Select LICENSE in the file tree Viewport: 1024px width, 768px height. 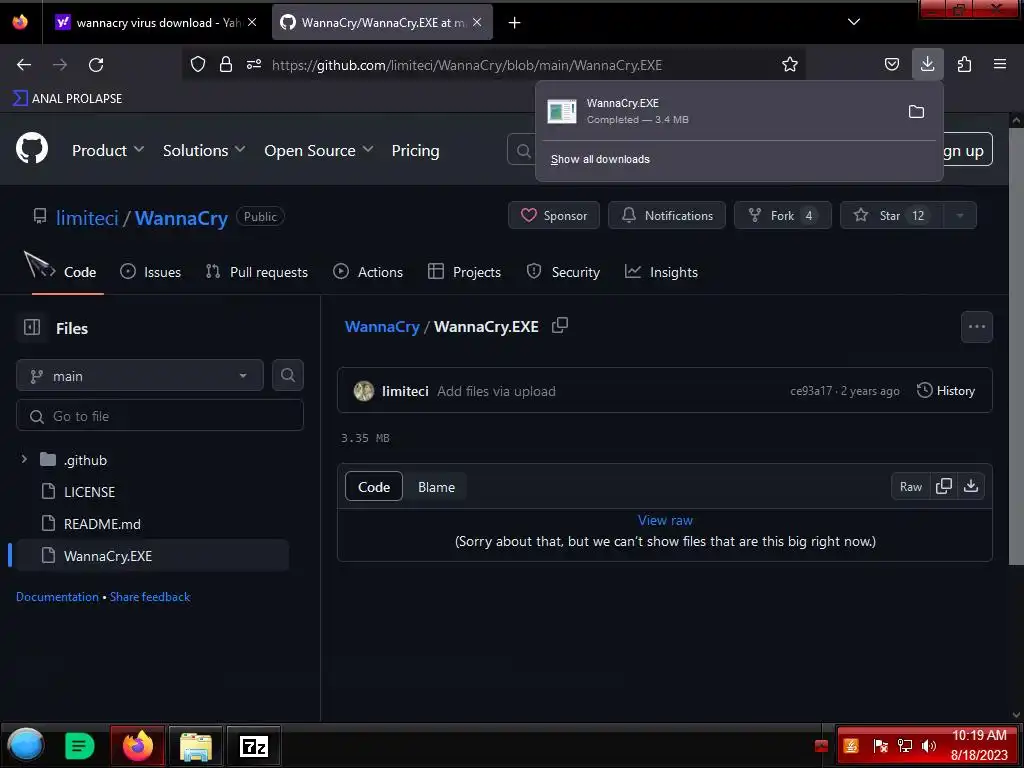tap(89, 491)
